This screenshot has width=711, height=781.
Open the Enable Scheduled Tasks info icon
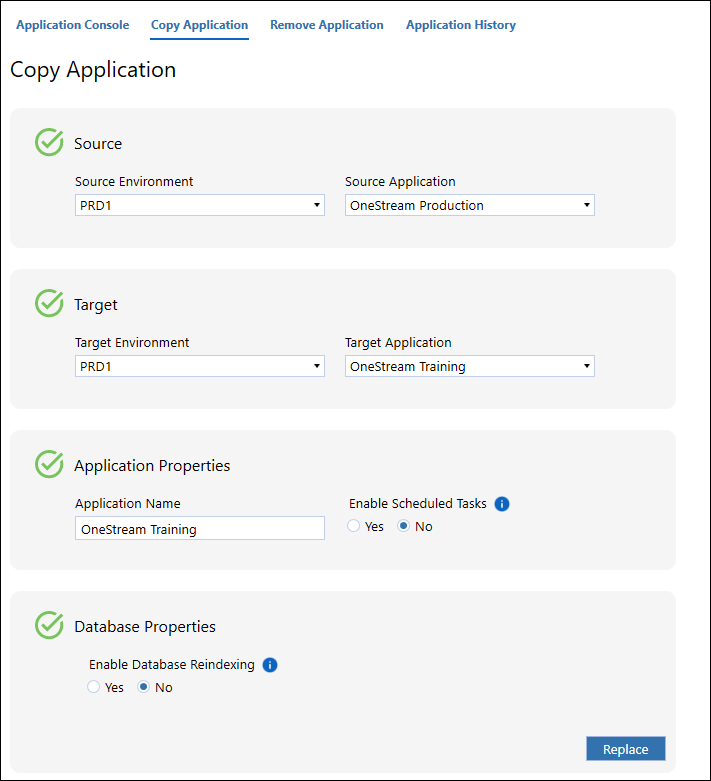point(502,504)
